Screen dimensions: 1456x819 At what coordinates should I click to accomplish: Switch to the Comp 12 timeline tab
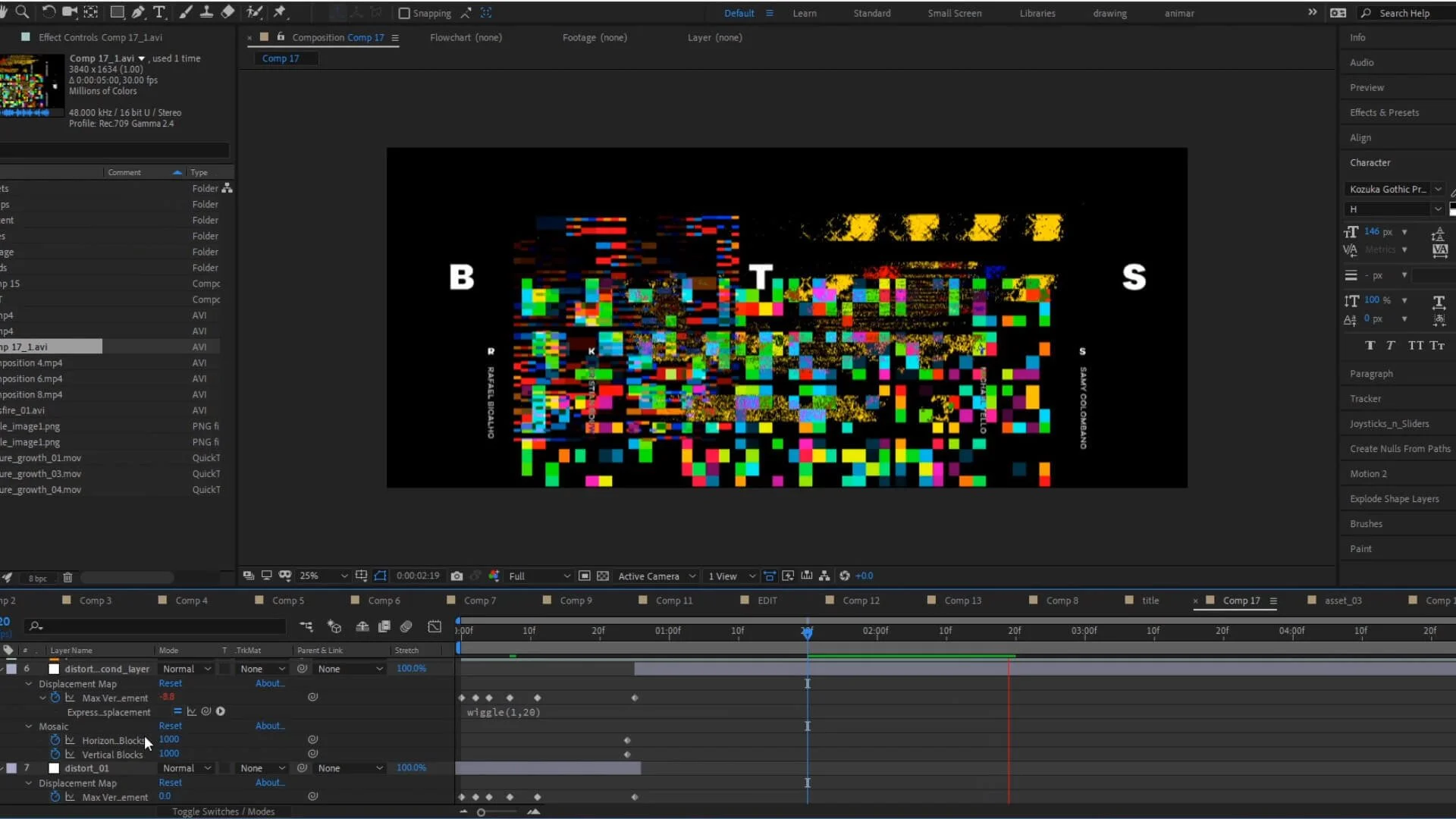point(861,601)
